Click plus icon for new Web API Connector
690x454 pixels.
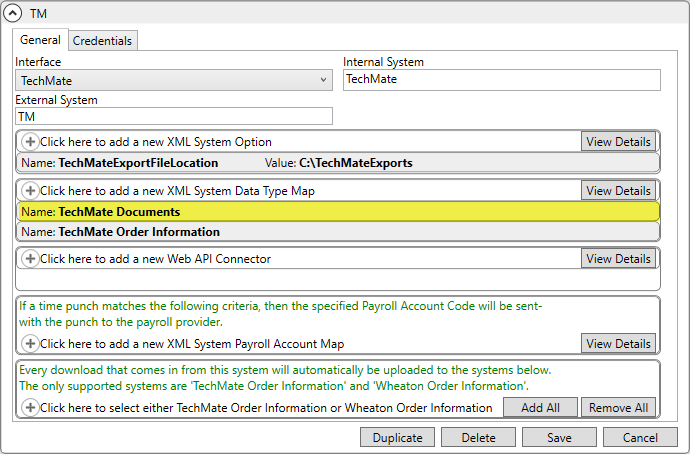coord(30,259)
